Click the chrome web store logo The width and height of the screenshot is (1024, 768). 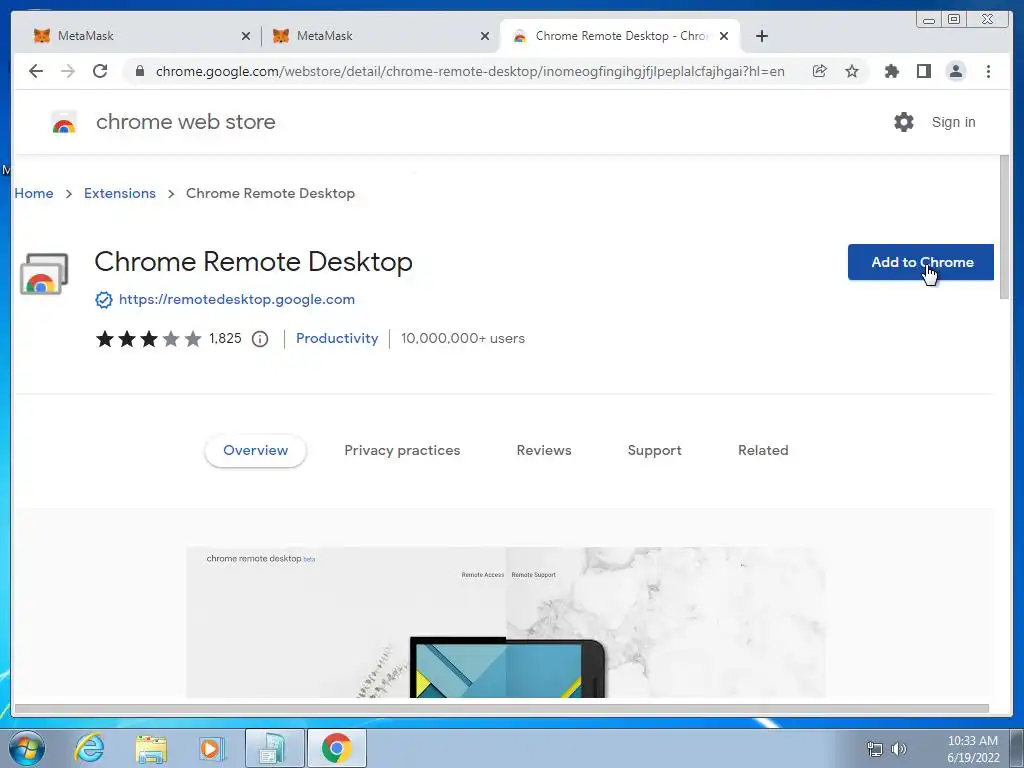tap(64, 122)
